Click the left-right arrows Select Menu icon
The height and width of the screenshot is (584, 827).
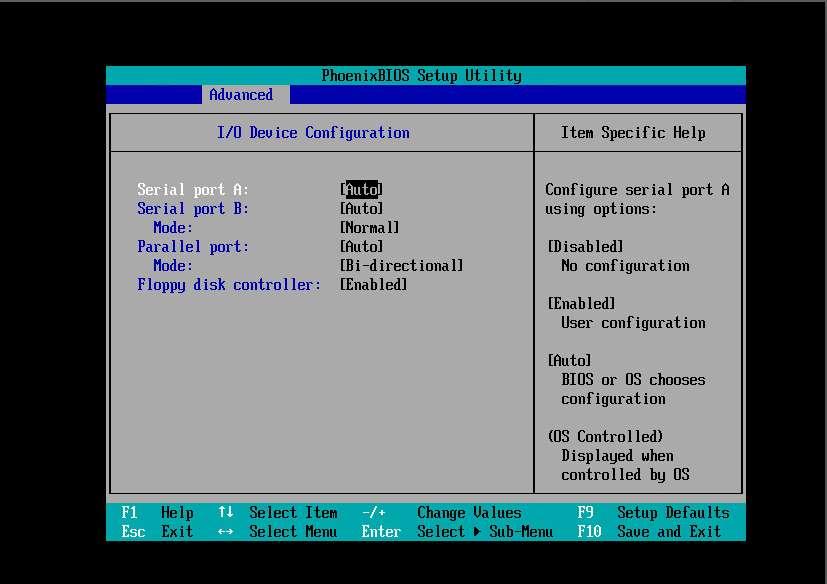click(226, 532)
